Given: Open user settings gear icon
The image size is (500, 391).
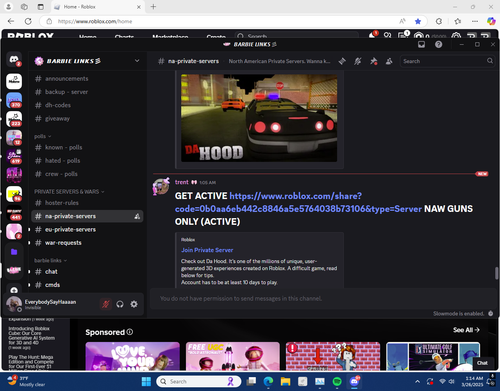Looking at the screenshot, I should click(x=134, y=304).
